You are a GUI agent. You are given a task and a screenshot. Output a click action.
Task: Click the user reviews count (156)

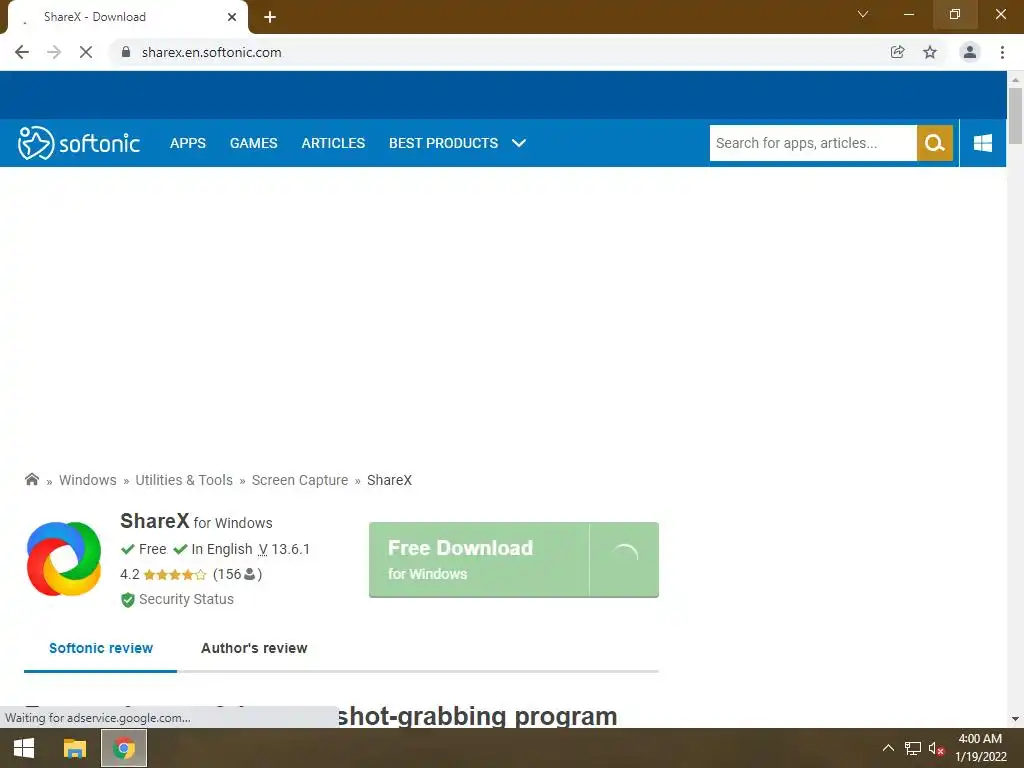pyautogui.click(x=237, y=574)
